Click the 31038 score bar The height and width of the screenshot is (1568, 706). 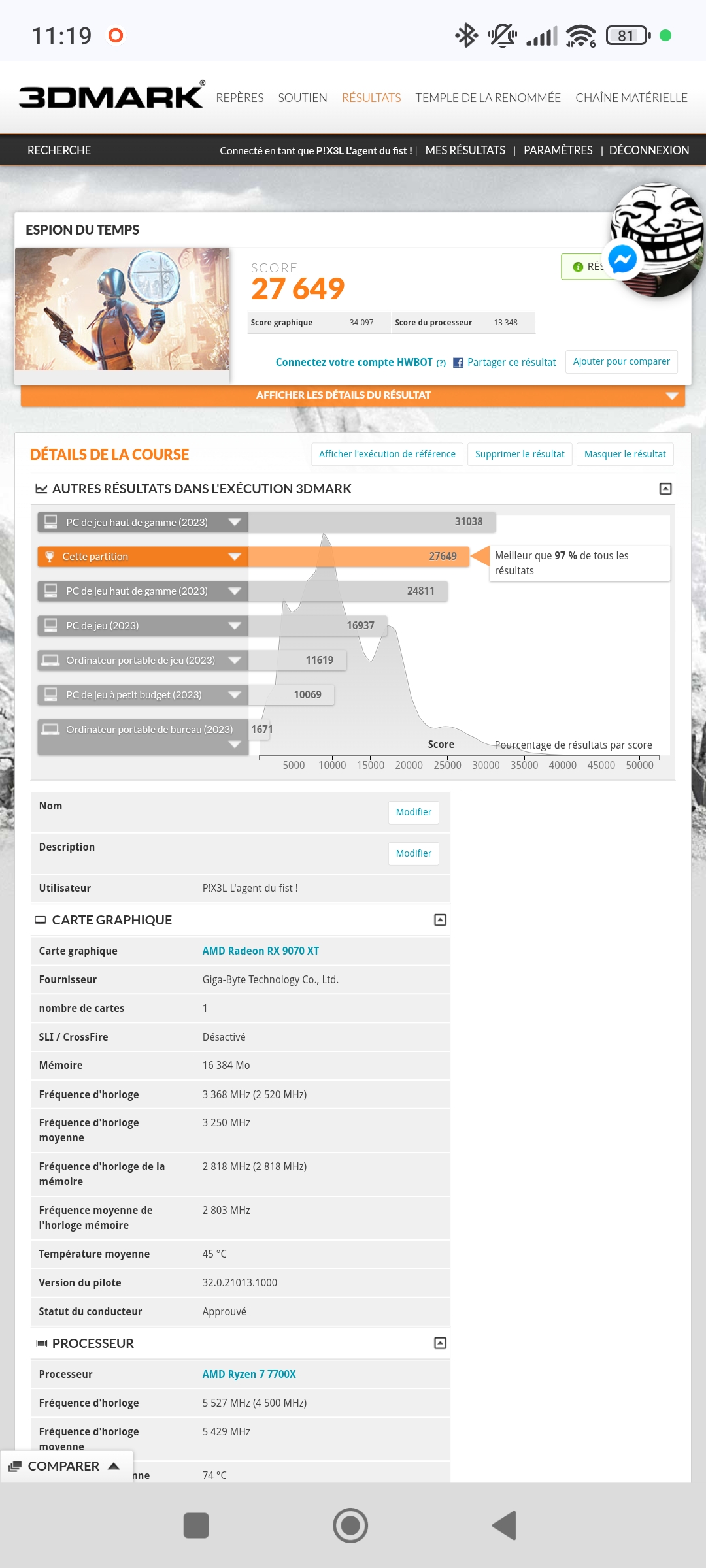372,522
